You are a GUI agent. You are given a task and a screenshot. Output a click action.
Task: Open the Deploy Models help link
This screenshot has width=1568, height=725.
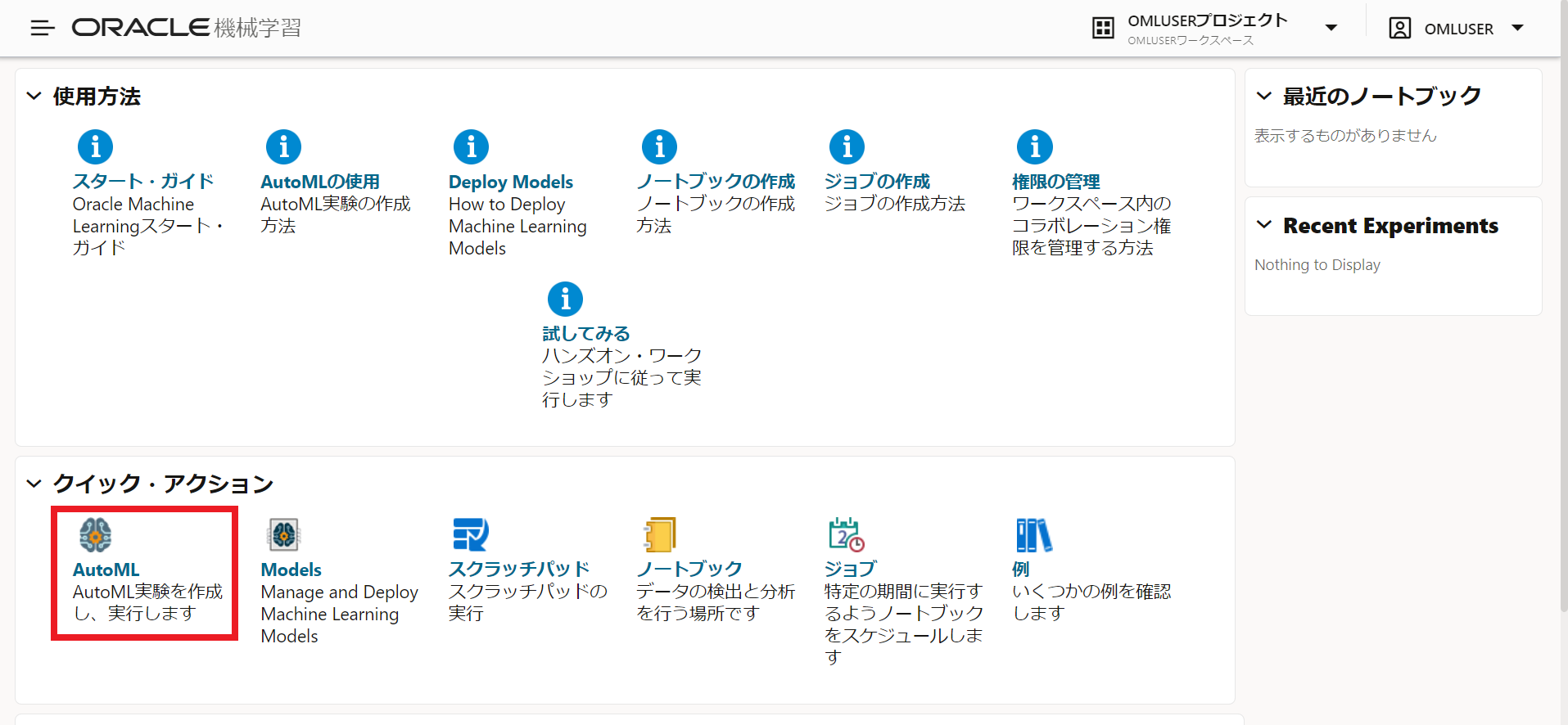click(x=511, y=182)
